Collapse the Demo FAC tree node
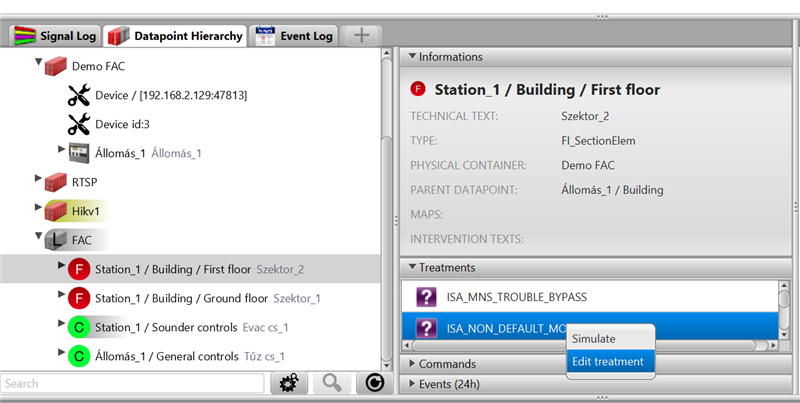This screenshot has height=403, width=800. 39,63
